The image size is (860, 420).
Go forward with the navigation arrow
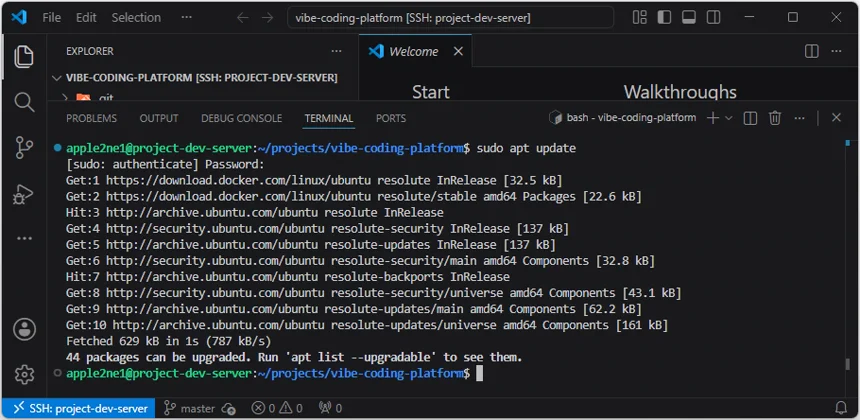click(267, 18)
